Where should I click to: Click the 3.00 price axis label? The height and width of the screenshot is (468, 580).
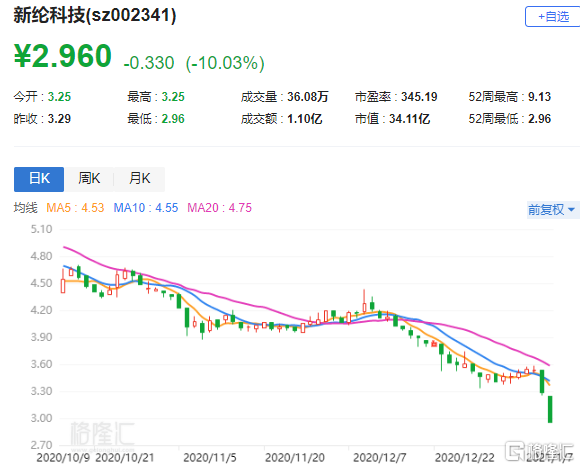coord(41,418)
